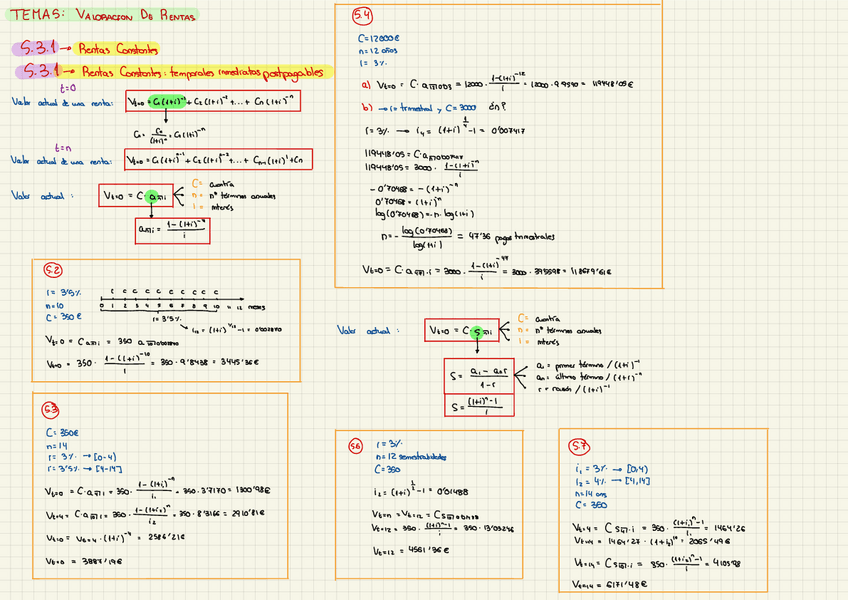This screenshot has height=600, width=848.
Task: Click the red circled 5.2 exercise label
Action: click(x=52, y=270)
